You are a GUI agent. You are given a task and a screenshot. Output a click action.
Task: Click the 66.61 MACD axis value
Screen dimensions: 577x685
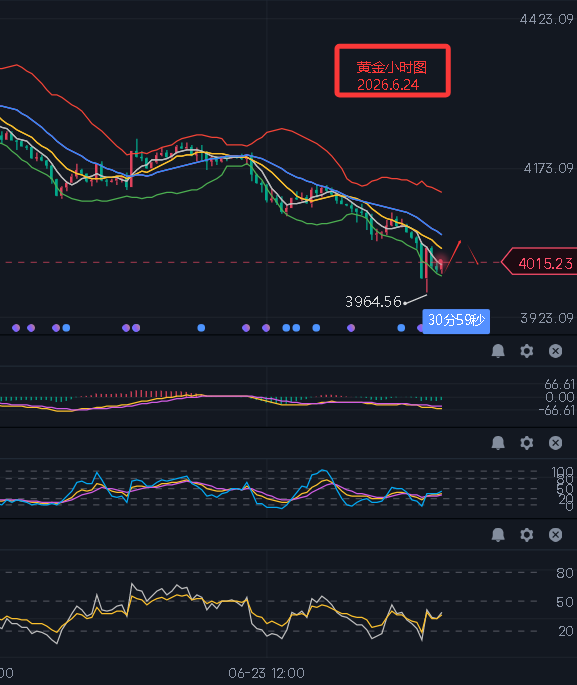tap(559, 384)
